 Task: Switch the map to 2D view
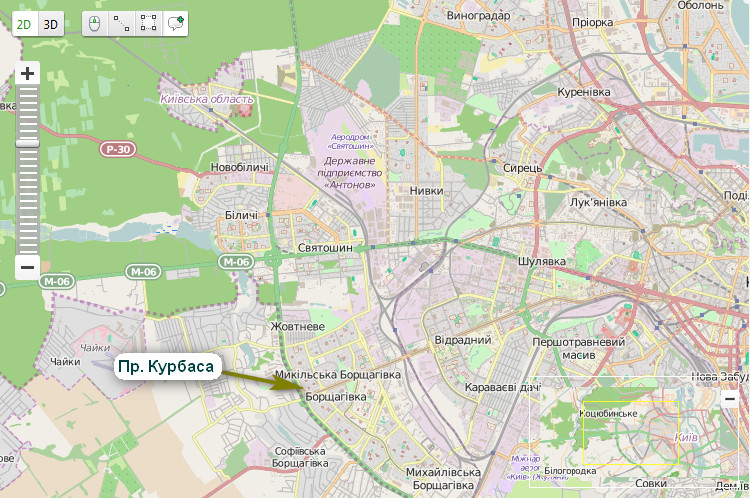click(x=25, y=24)
